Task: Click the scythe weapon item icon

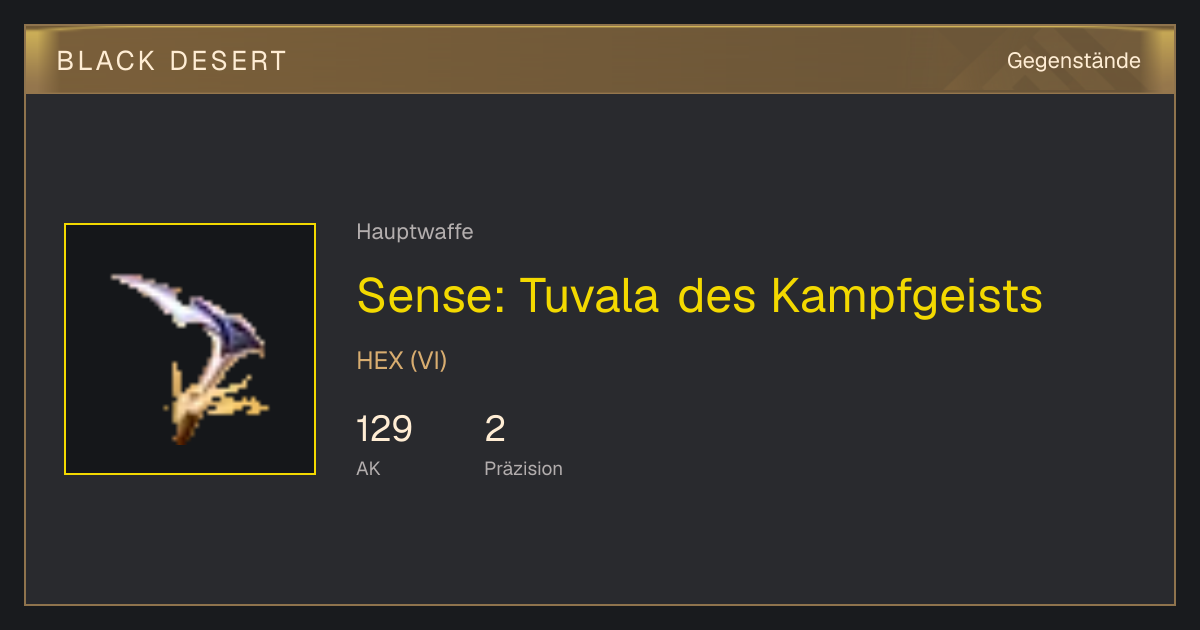Action: pos(190,358)
